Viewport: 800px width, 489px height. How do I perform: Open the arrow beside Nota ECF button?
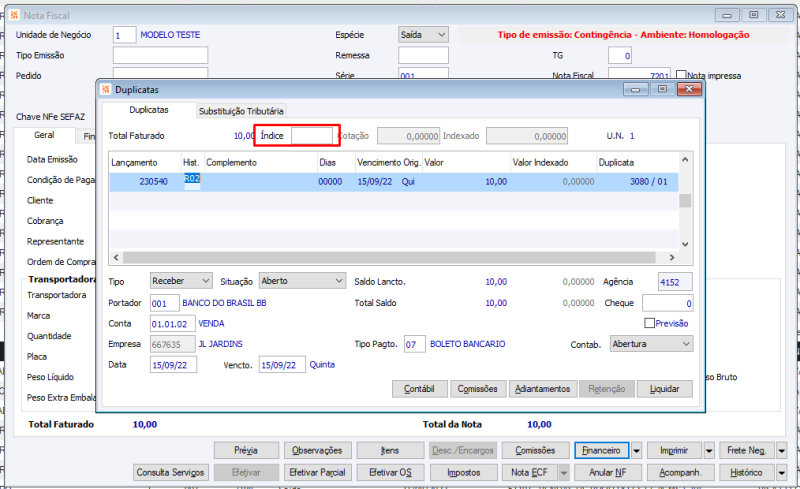coord(564,473)
